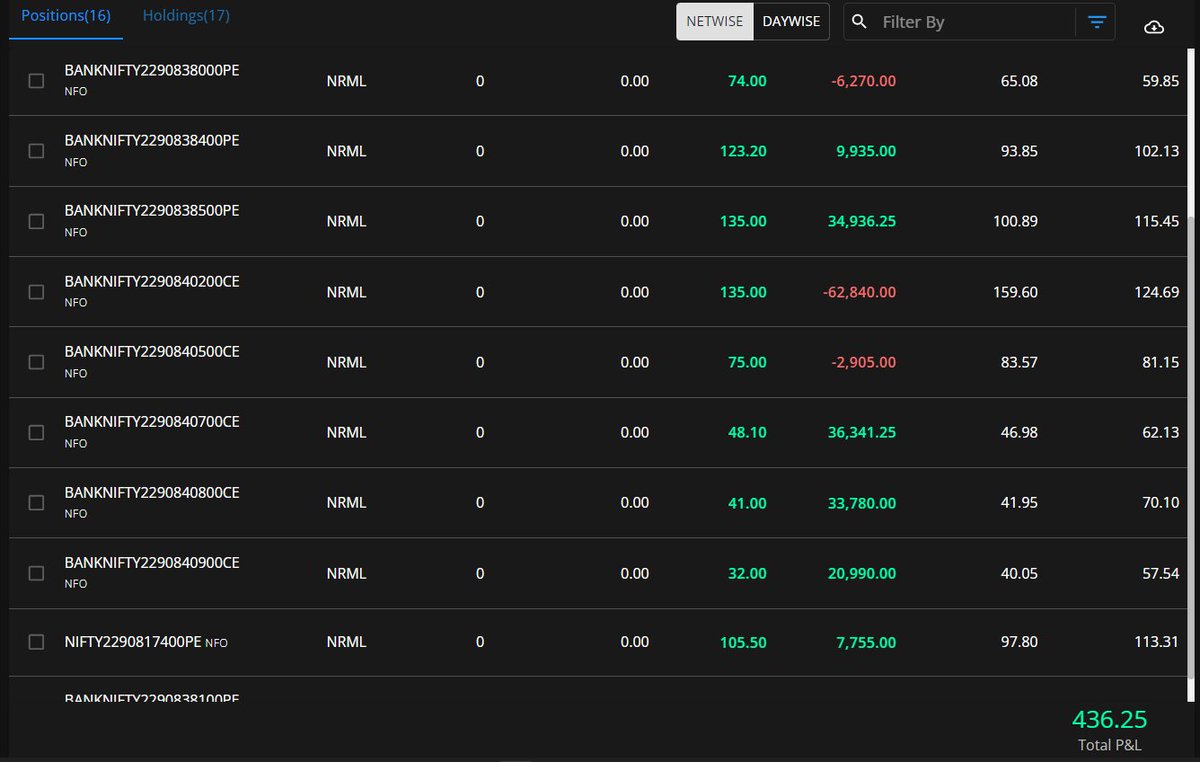Mark checkbox for BANKNIFTY2290840500CE

click(x=36, y=362)
